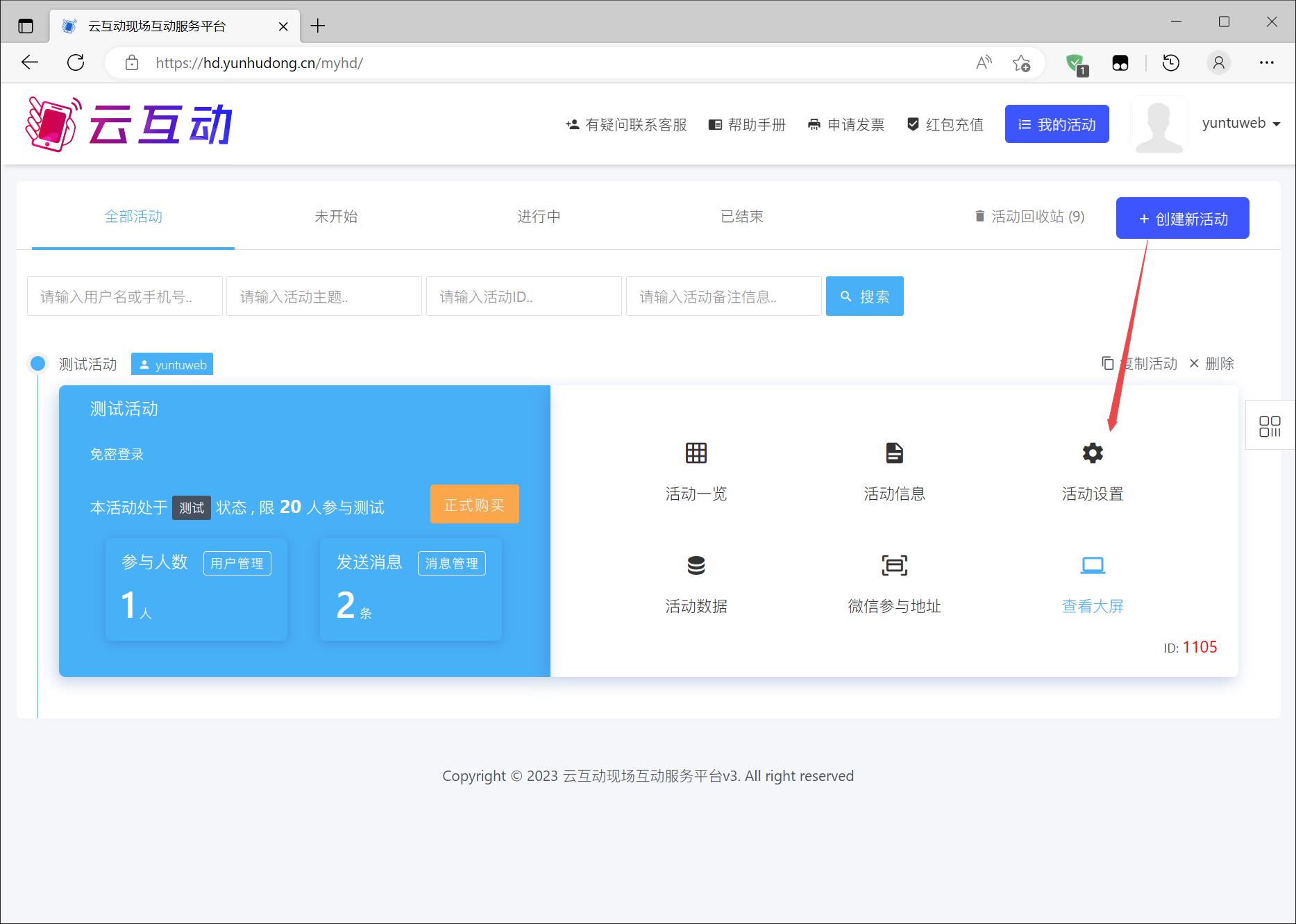Open the 活动设置 gear icon
Viewport: 1296px width, 924px height.
[x=1092, y=453]
